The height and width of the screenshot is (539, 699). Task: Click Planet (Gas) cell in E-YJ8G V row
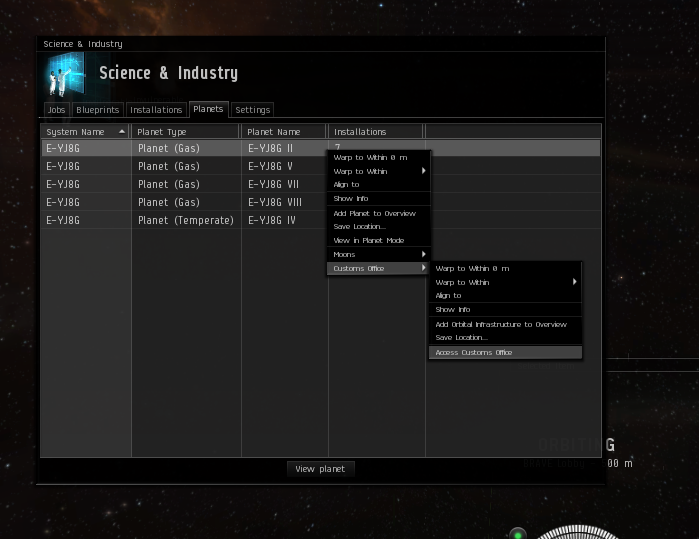point(169,166)
